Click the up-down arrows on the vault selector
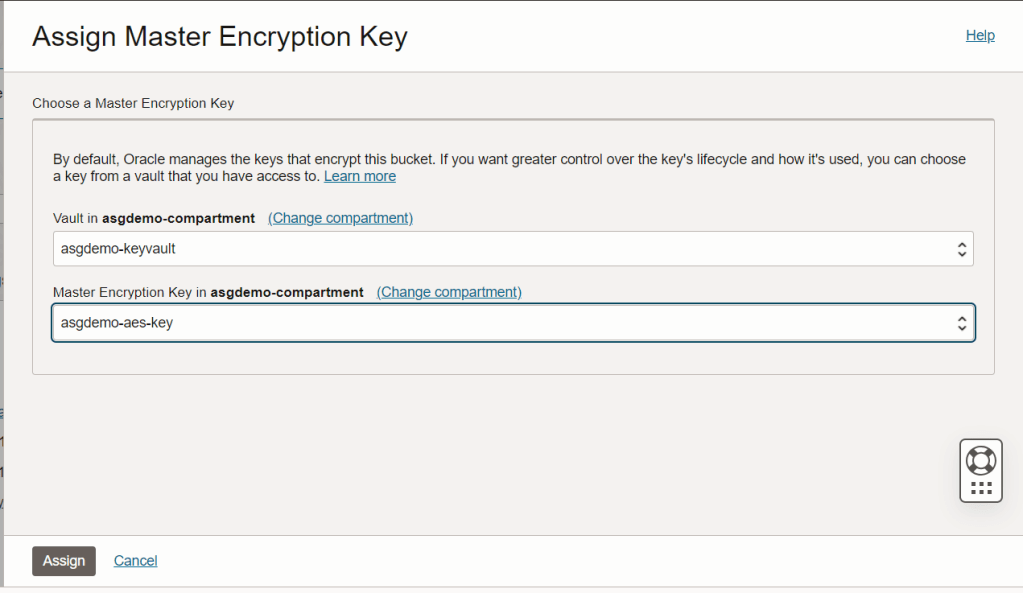Image resolution: width=1023 pixels, height=593 pixels. click(x=961, y=249)
